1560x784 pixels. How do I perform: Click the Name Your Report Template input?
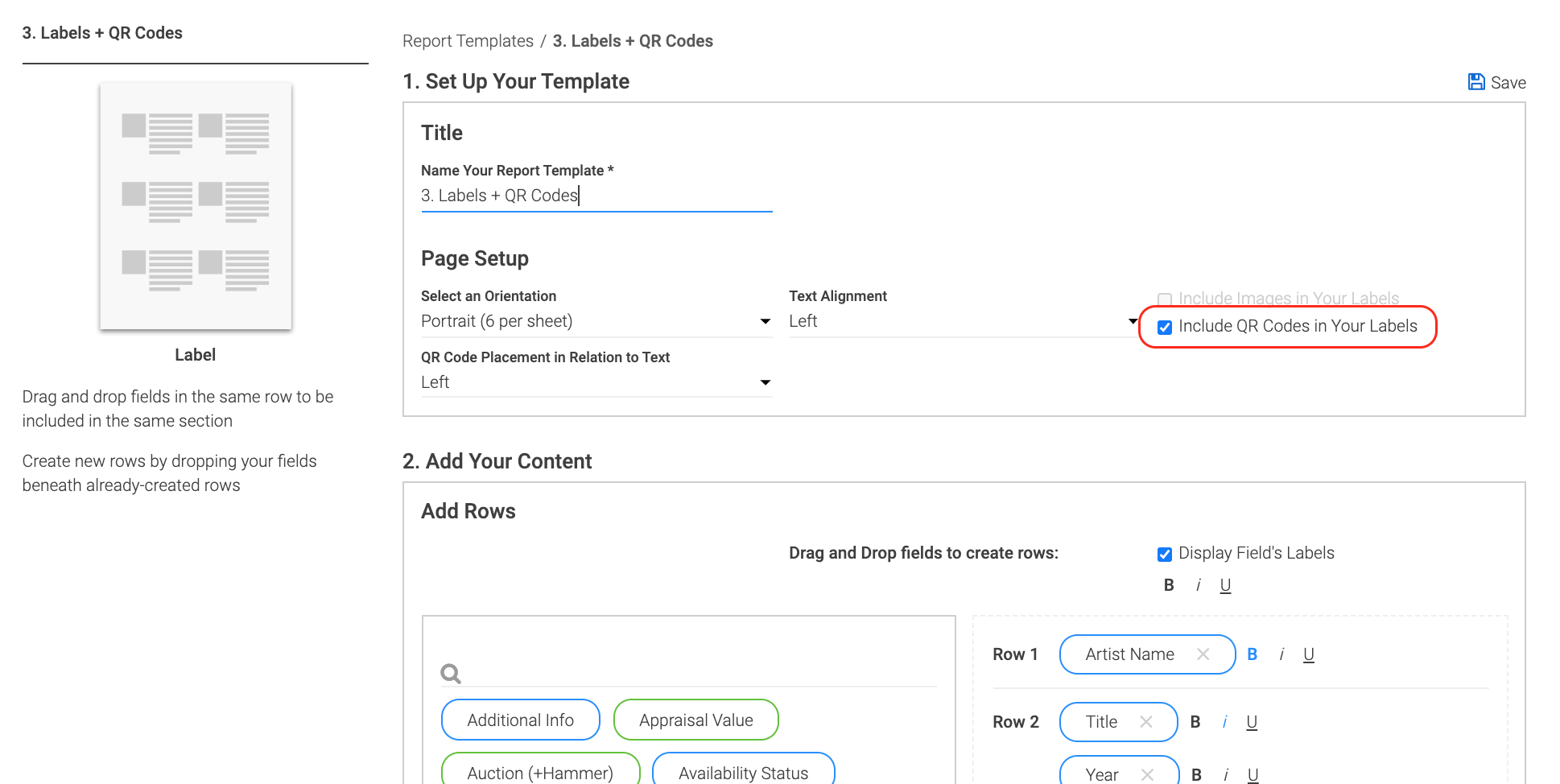[596, 196]
